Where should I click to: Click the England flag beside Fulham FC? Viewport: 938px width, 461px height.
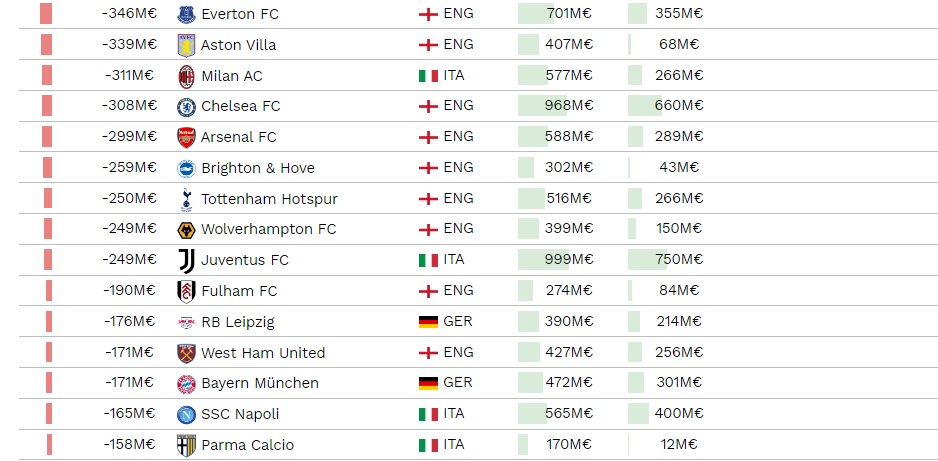pos(428,291)
